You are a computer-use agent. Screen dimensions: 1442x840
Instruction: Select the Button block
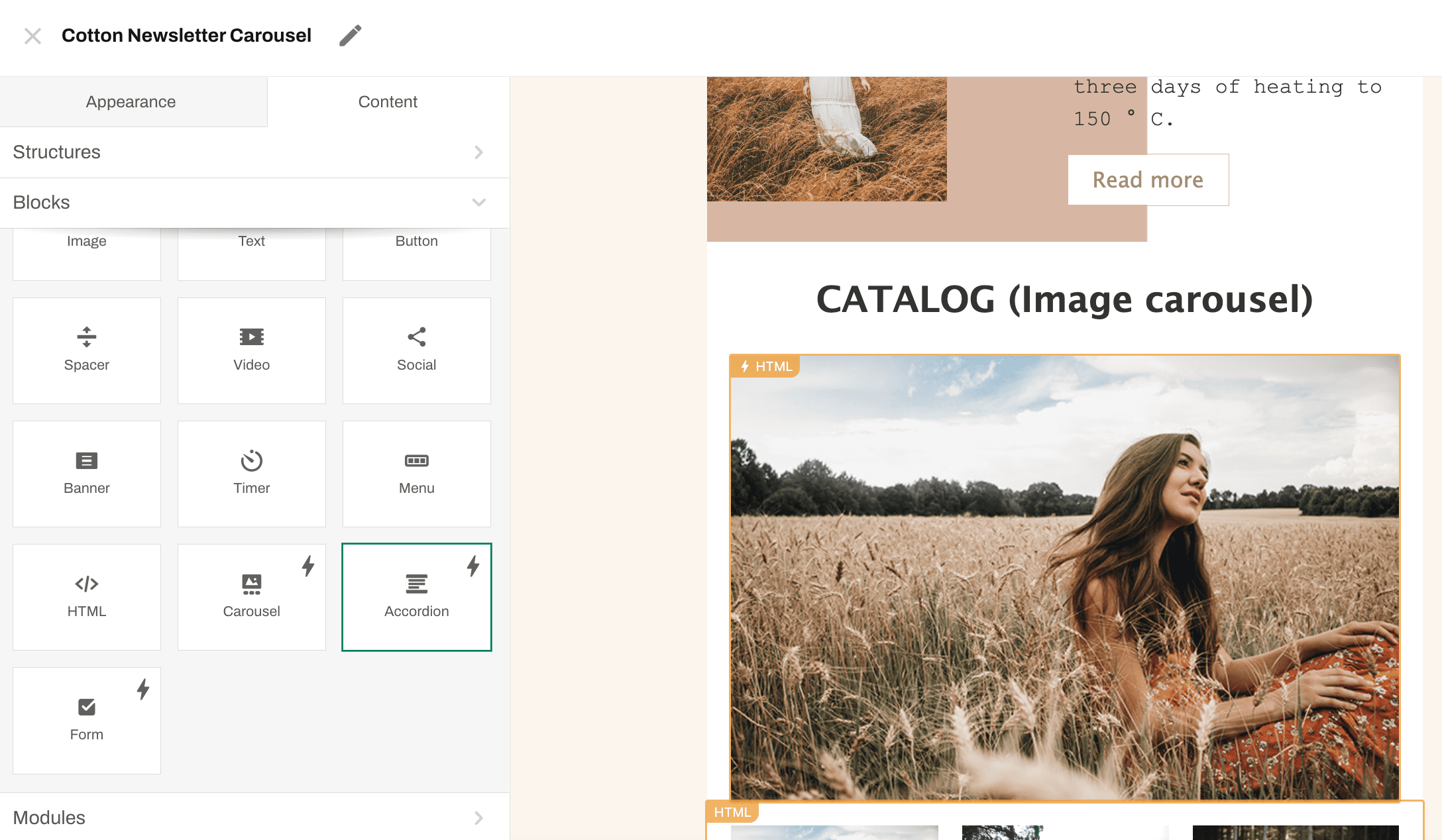point(417,253)
